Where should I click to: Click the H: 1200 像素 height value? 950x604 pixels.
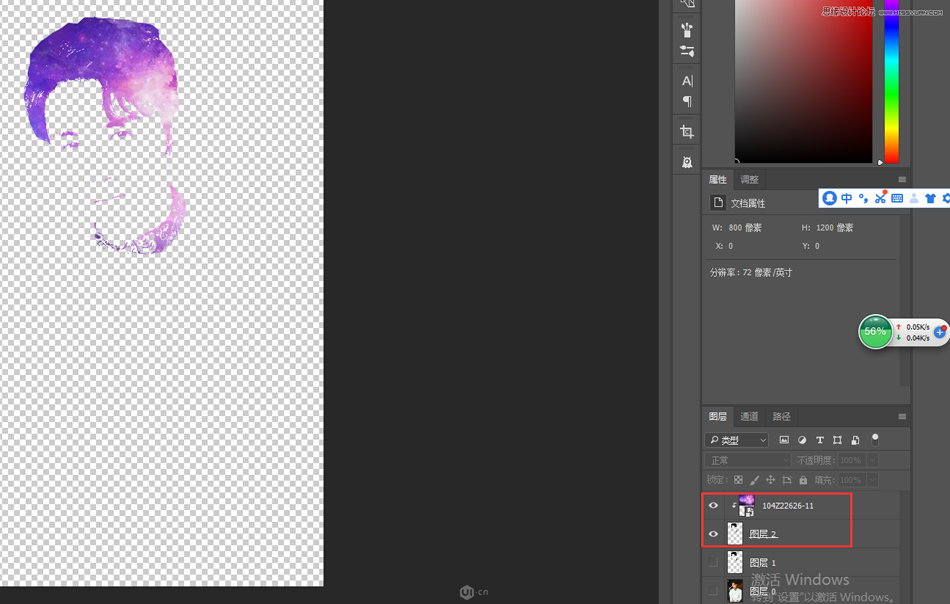[x=834, y=228]
